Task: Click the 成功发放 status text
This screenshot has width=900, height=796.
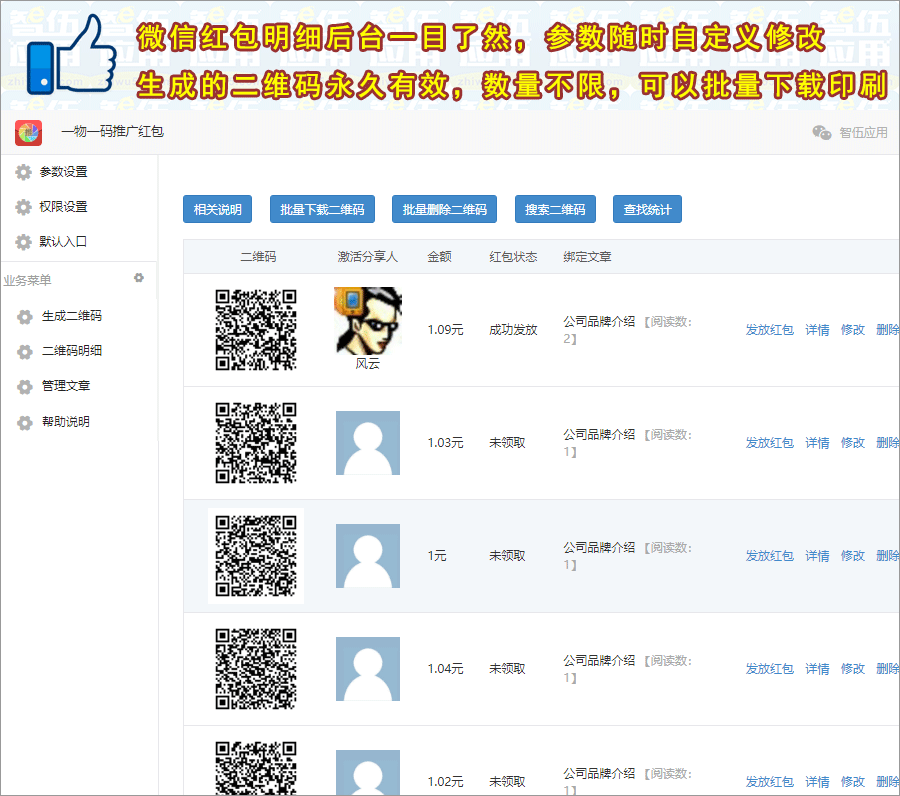Action: [x=513, y=330]
